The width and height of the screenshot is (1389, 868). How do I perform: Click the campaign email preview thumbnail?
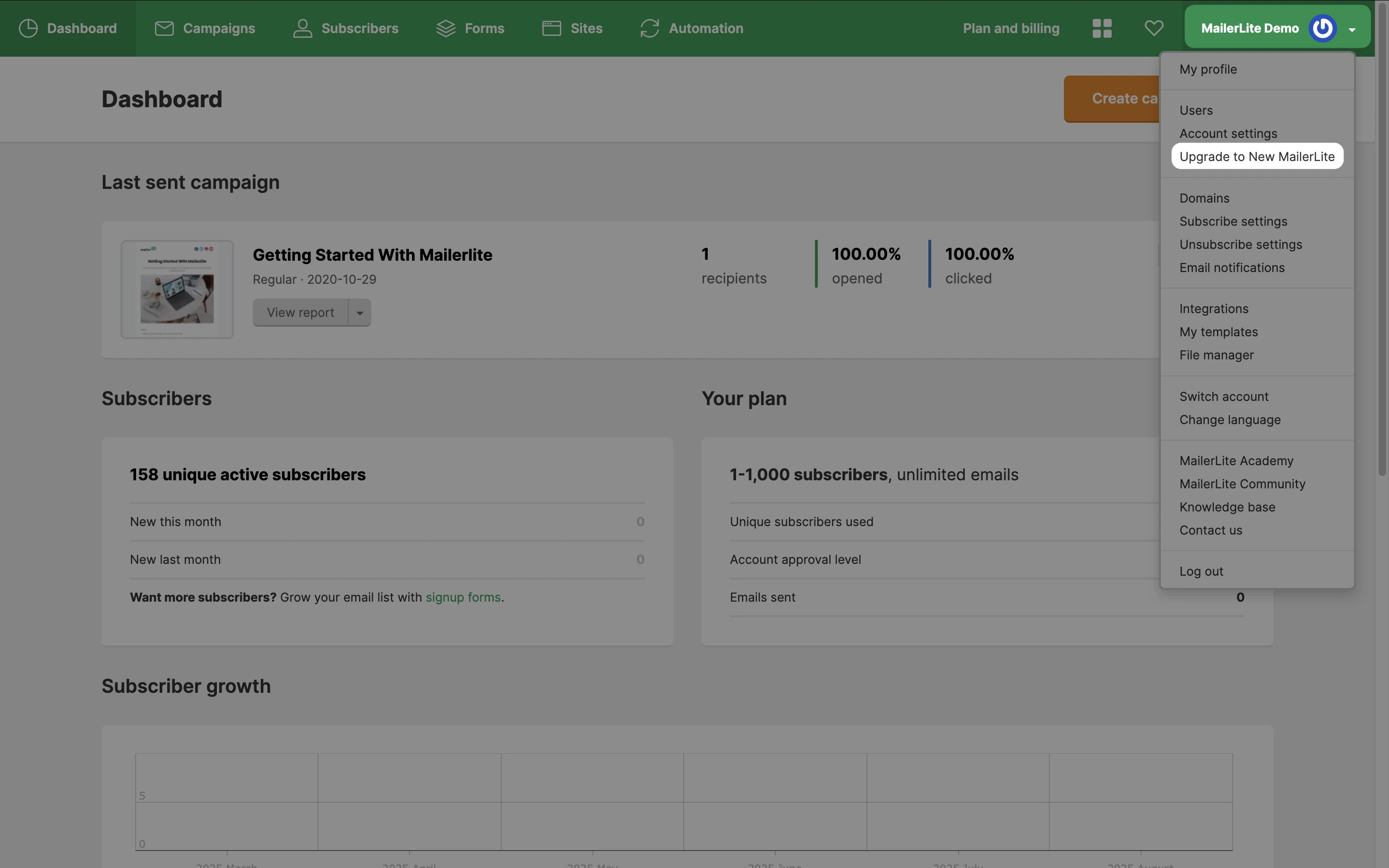pyautogui.click(x=177, y=289)
